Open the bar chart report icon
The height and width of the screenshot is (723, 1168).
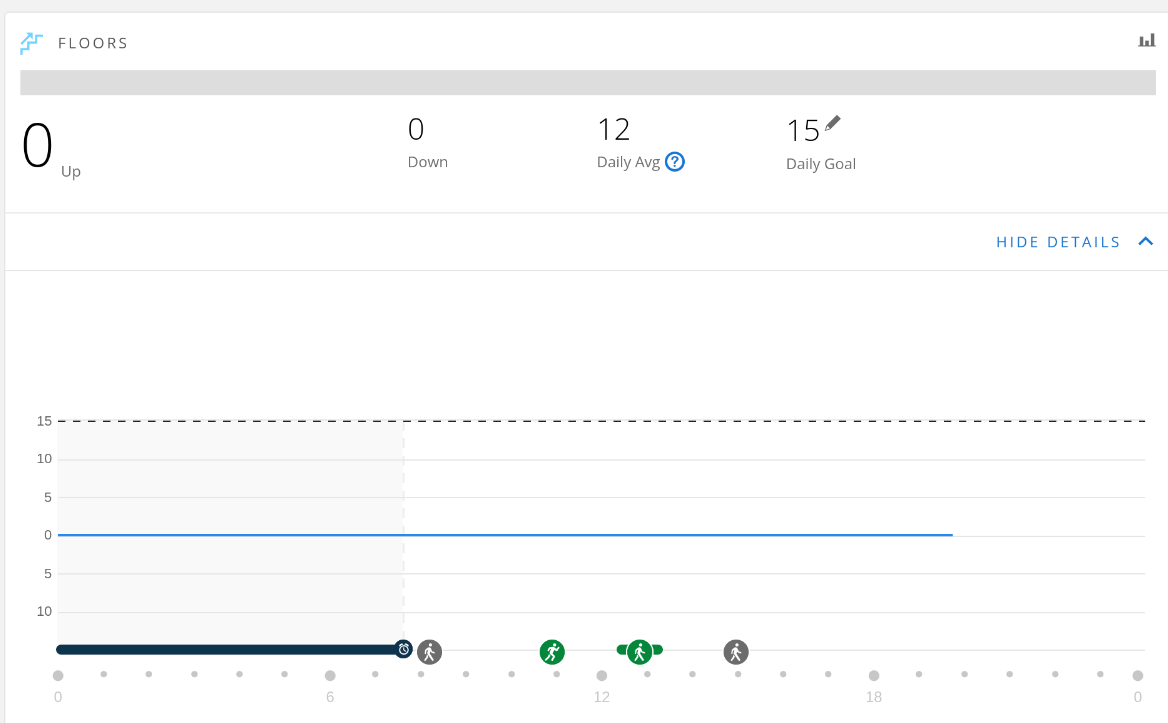pos(1146,40)
